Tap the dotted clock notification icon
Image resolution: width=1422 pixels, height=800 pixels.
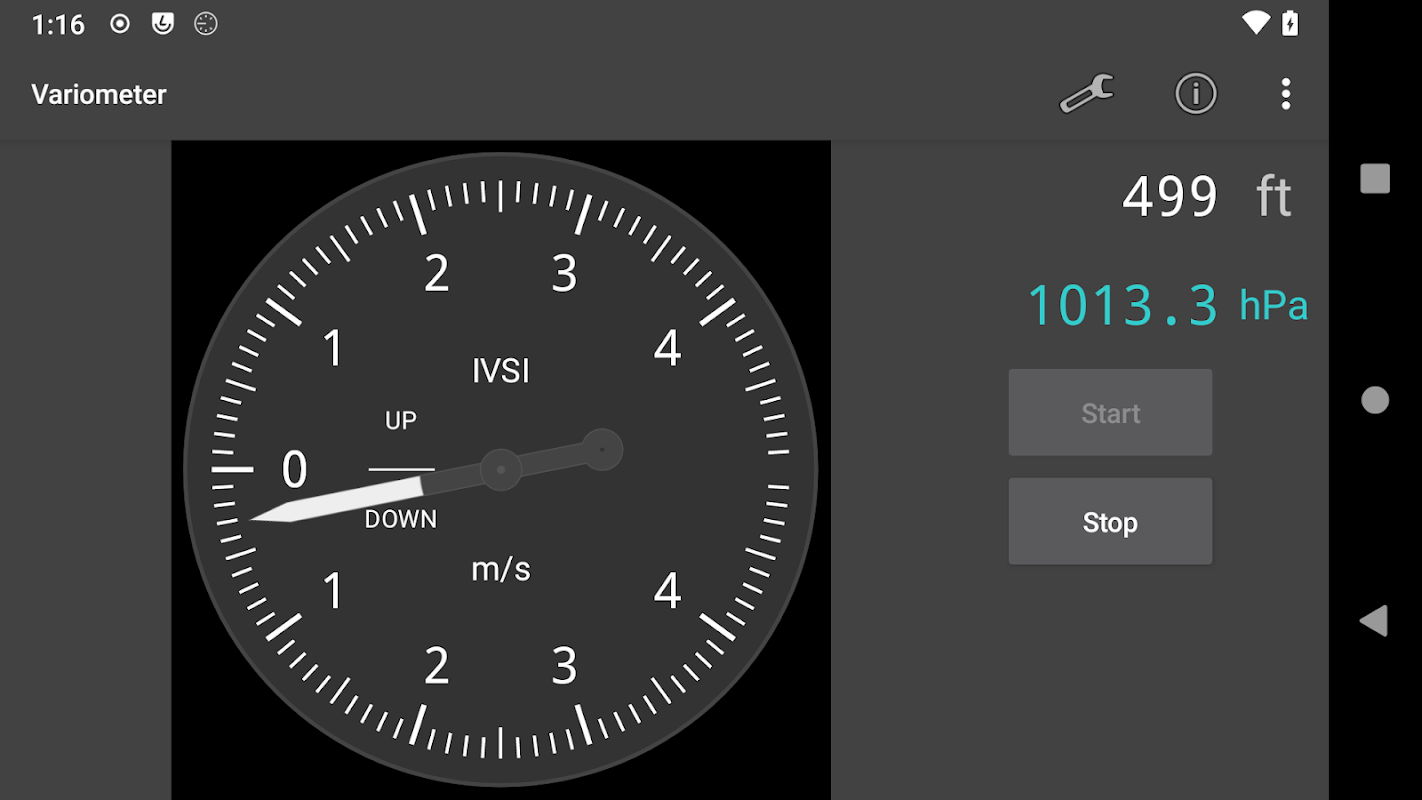point(206,24)
